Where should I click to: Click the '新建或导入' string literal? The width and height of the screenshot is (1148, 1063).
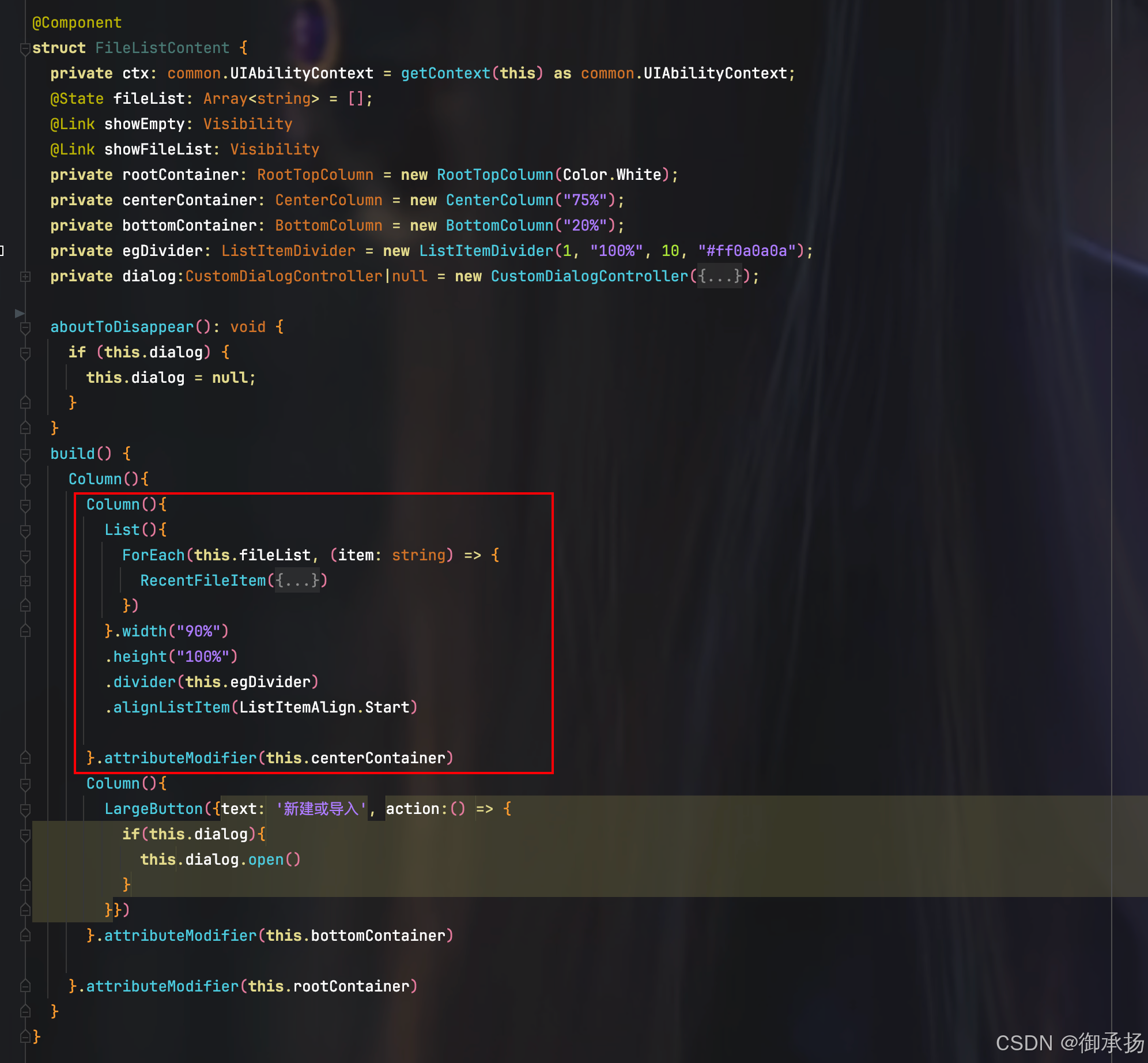[x=322, y=809]
